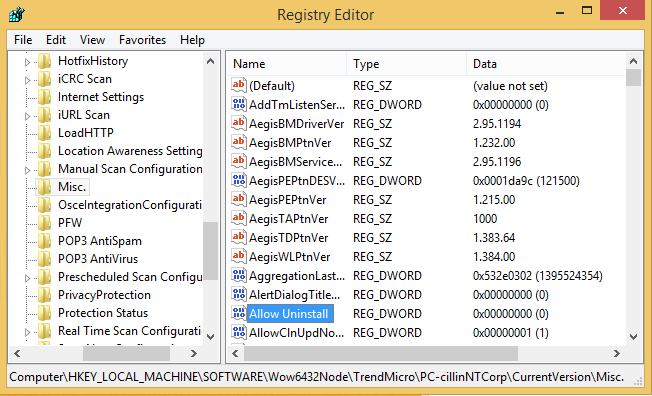This screenshot has width=652, height=396.
Task: Click the string icon beside AegisBMPtnVer
Action: [x=239, y=142]
